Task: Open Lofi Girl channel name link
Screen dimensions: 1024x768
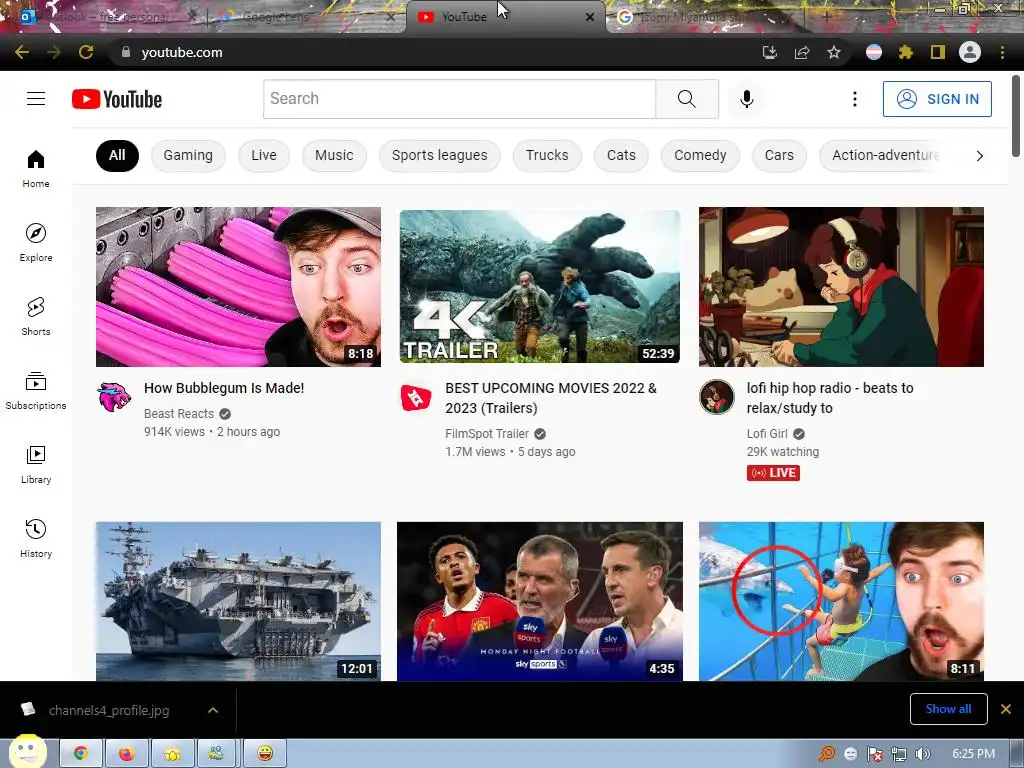Action: pyautogui.click(x=767, y=434)
